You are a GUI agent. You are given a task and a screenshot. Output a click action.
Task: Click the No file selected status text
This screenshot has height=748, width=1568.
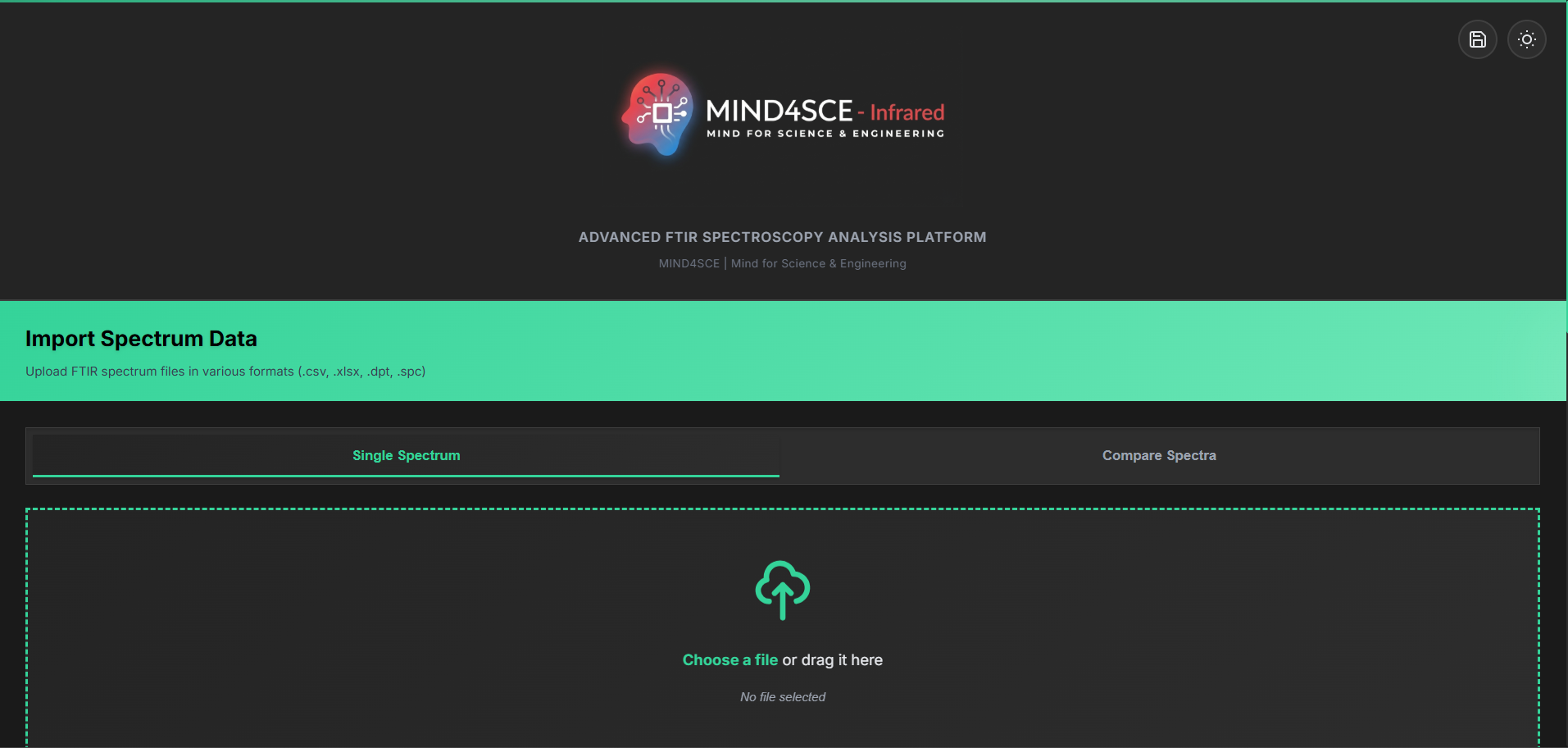[782, 696]
